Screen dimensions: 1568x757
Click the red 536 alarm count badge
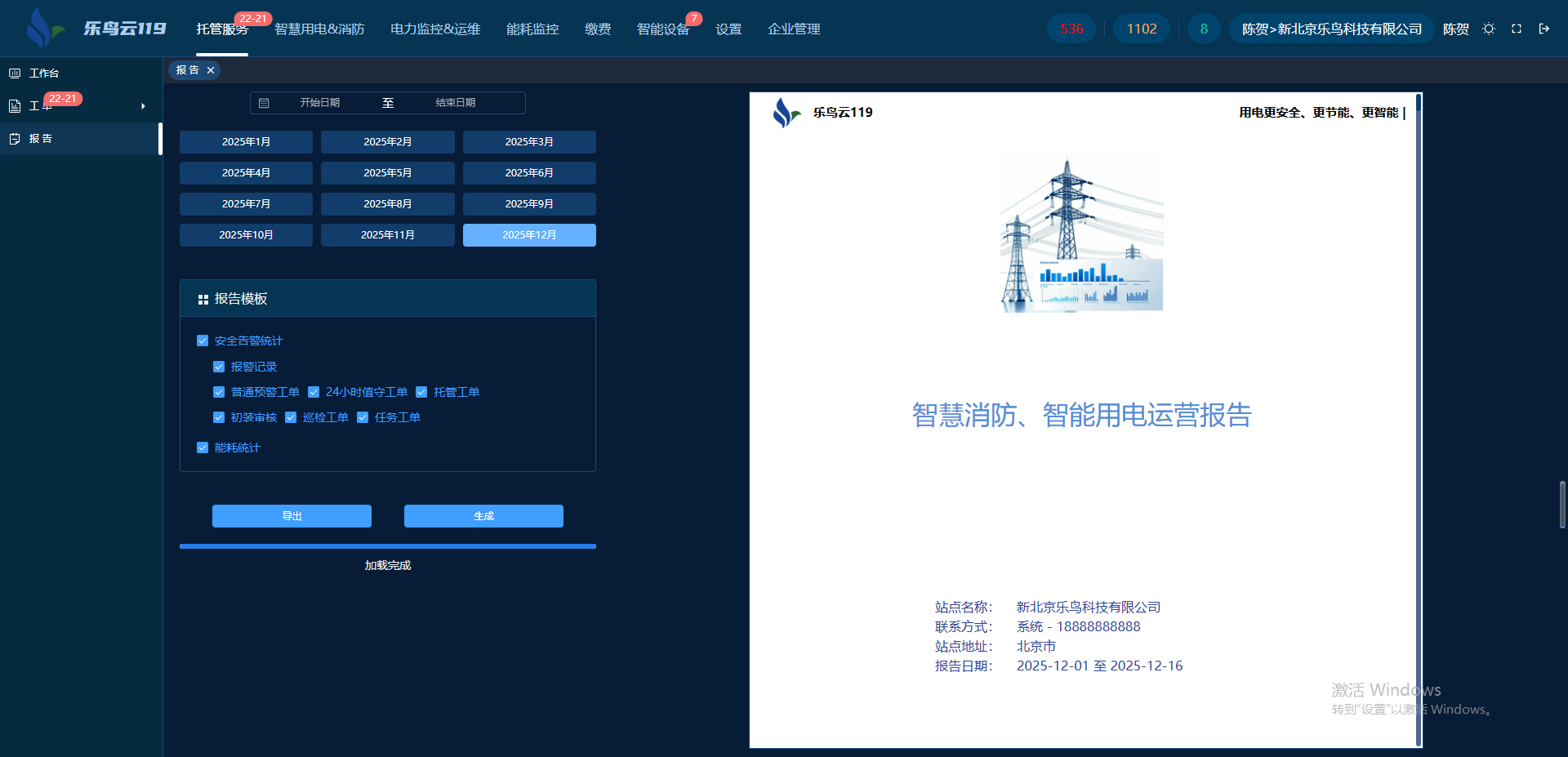(1071, 29)
